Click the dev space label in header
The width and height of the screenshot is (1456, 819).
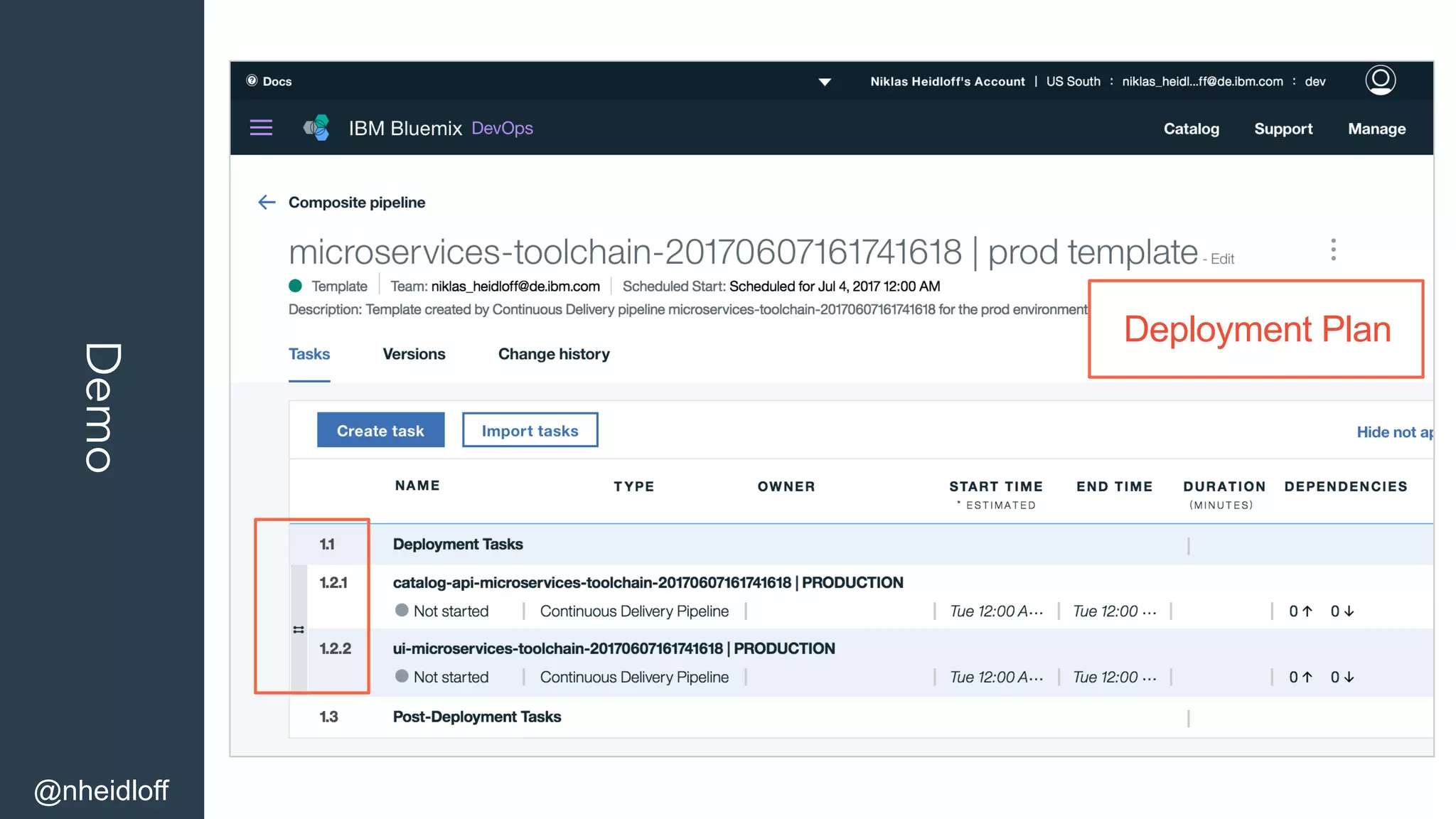click(1315, 82)
